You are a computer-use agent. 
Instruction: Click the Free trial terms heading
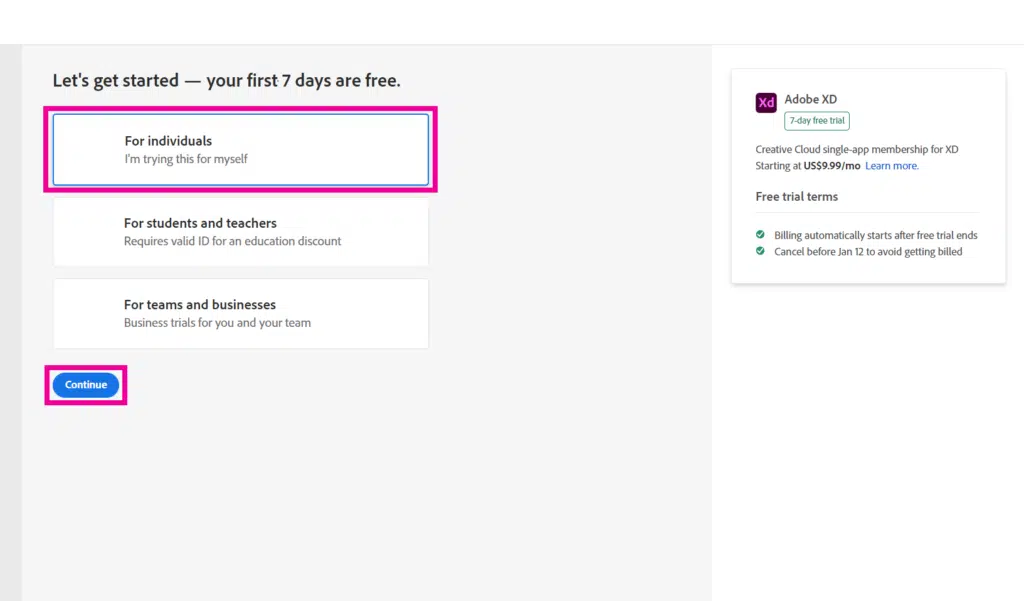pos(797,196)
